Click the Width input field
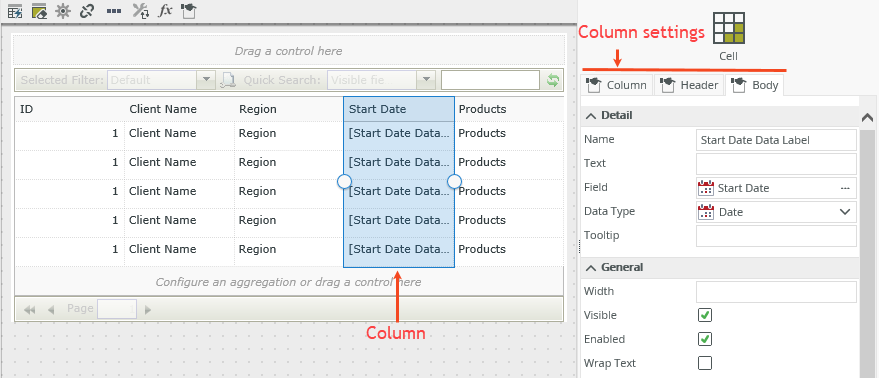The image size is (879, 378). pyautogui.click(x=776, y=292)
